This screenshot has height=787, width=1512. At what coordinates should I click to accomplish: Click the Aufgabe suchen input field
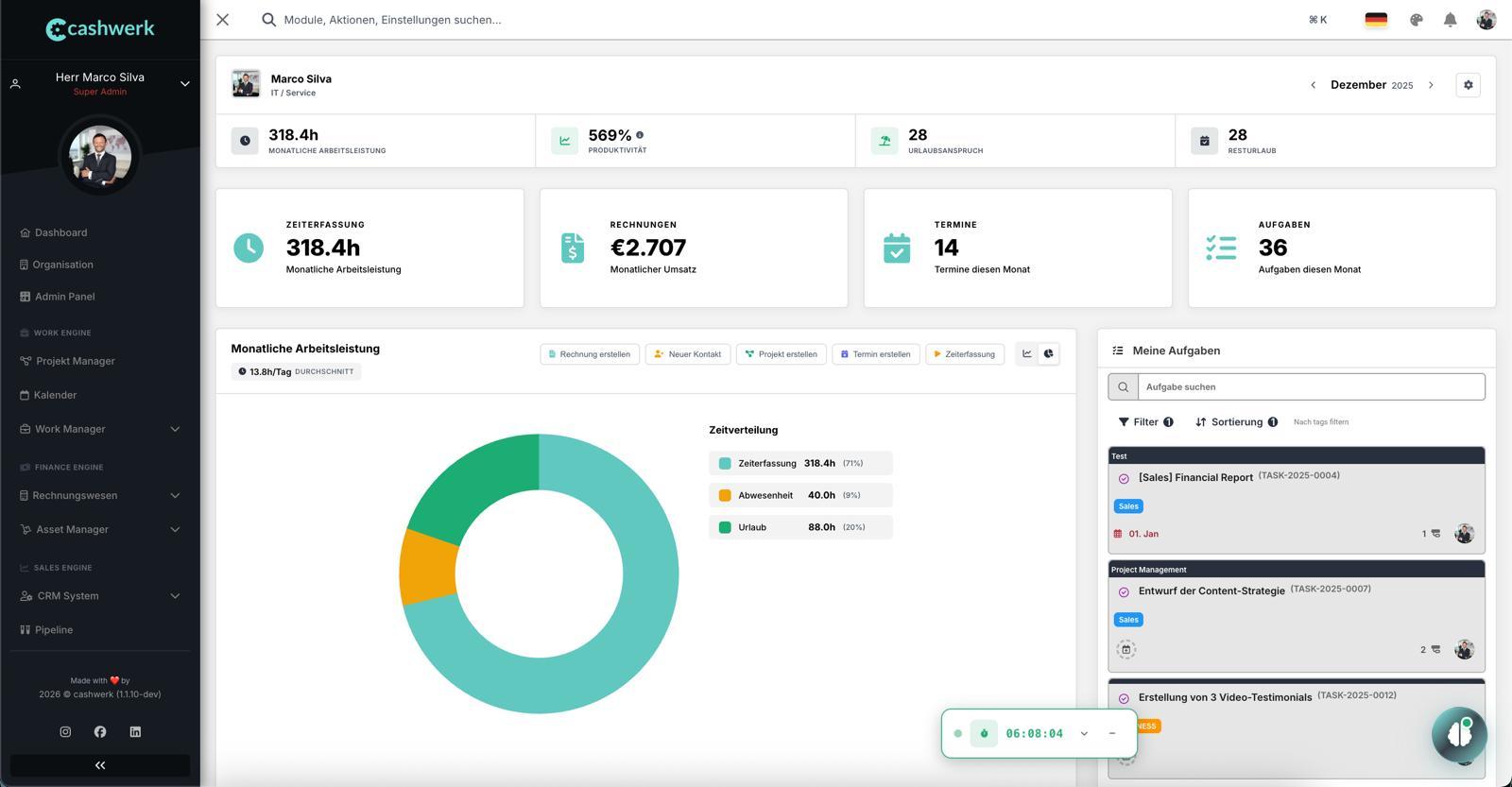1310,386
